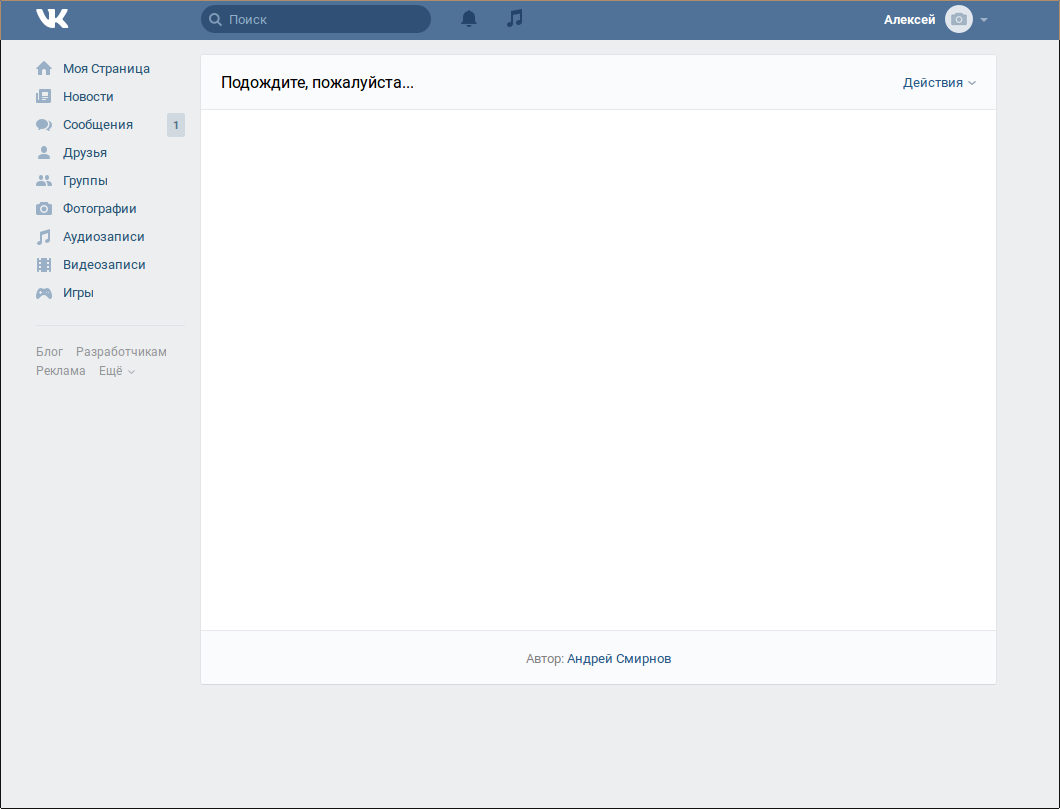The height and width of the screenshot is (809, 1060).
Task: Go to Моя Страница
Action: (x=106, y=68)
